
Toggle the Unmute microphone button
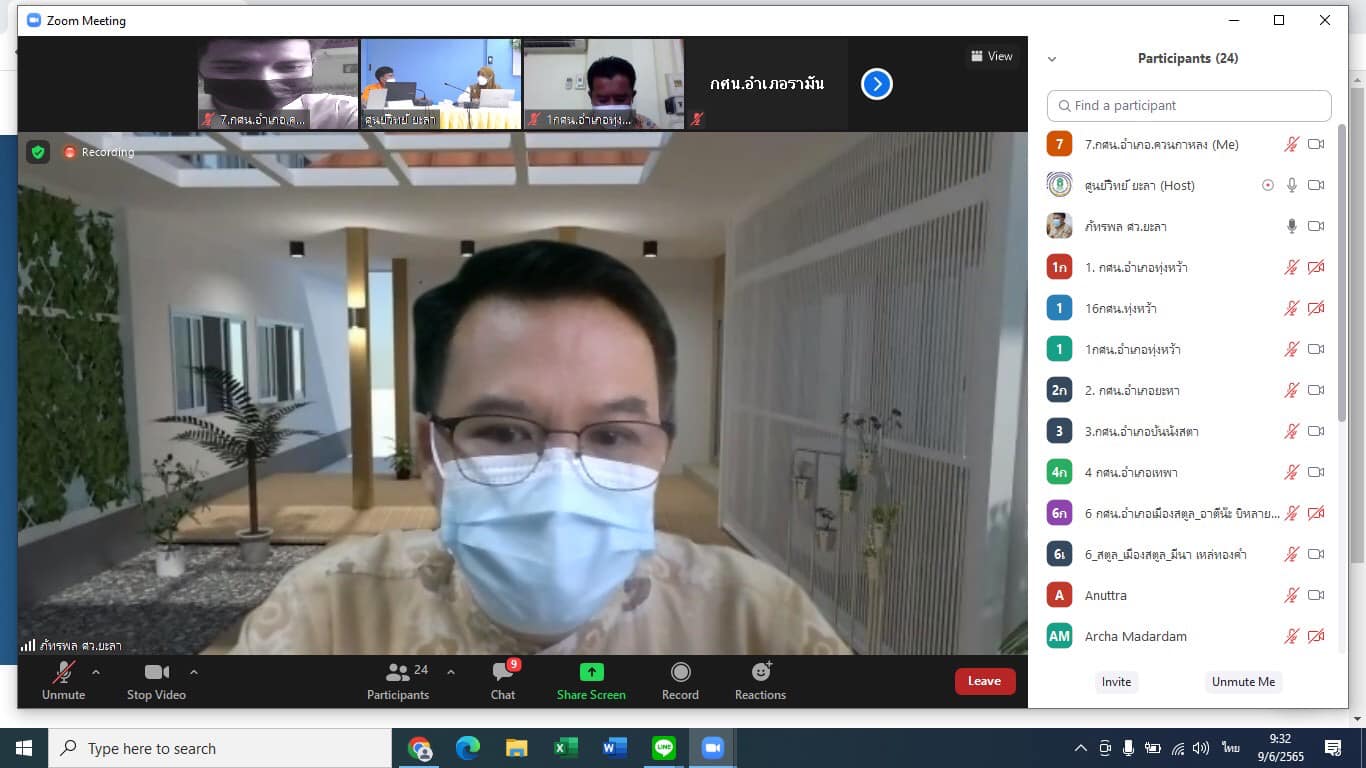pos(63,672)
